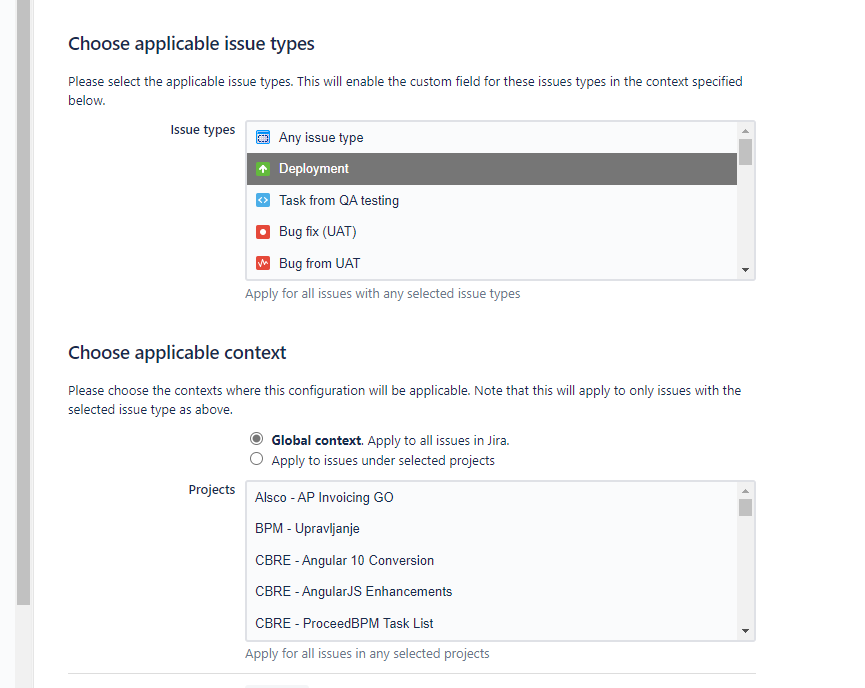Select the Deployment issue type row
865x688 pixels.
[x=492, y=169]
